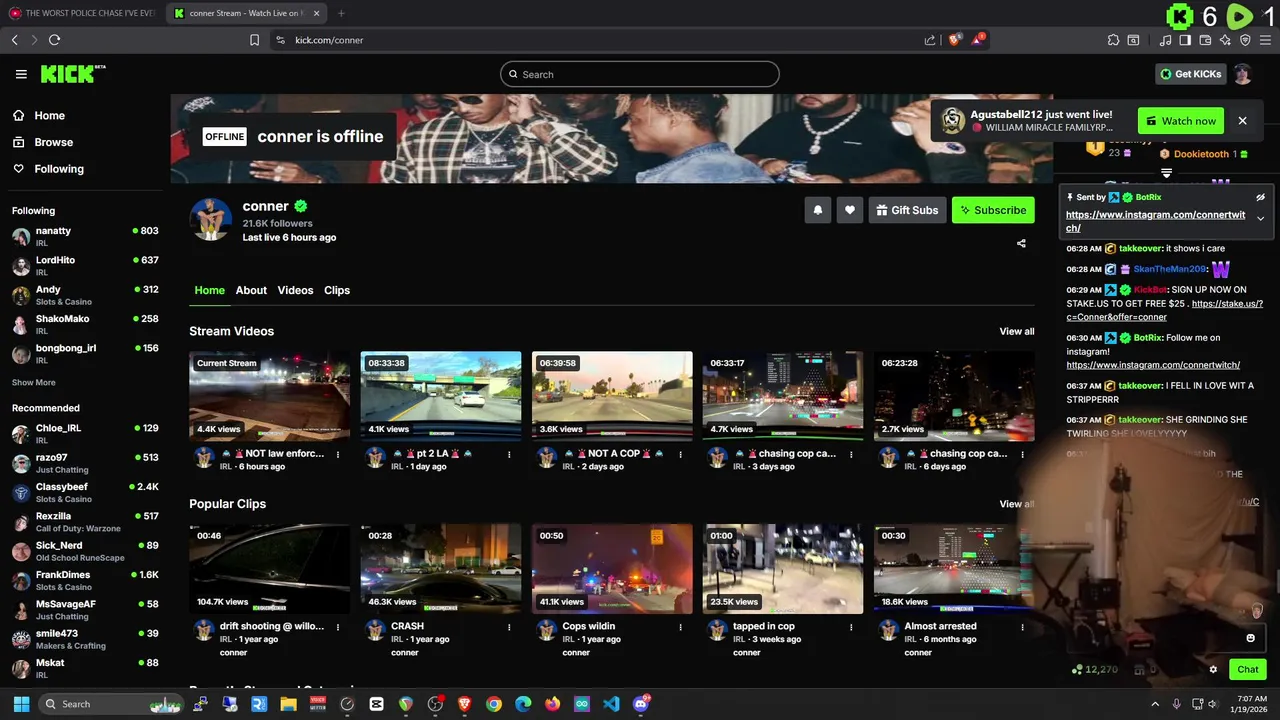The image size is (1280, 720).
Task: Dismiss the Agustabell212 live notification
Action: [1242, 121]
